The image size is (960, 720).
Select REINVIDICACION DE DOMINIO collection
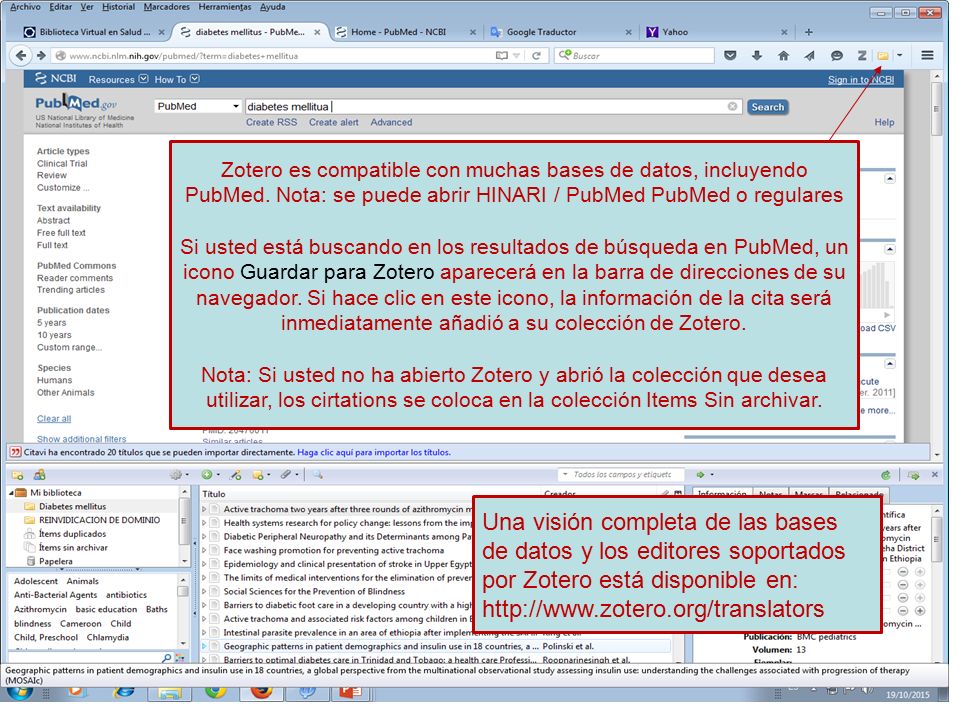[99, 520]
